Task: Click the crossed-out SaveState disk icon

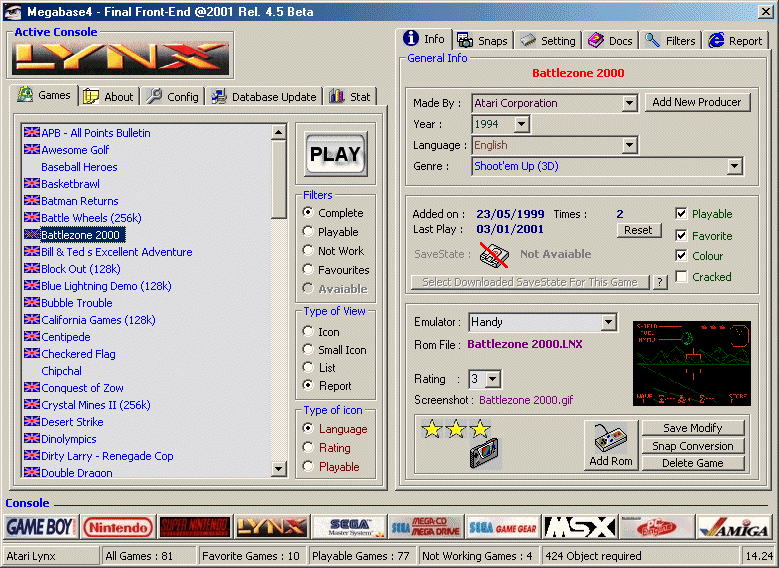Action: click(494, 255)
